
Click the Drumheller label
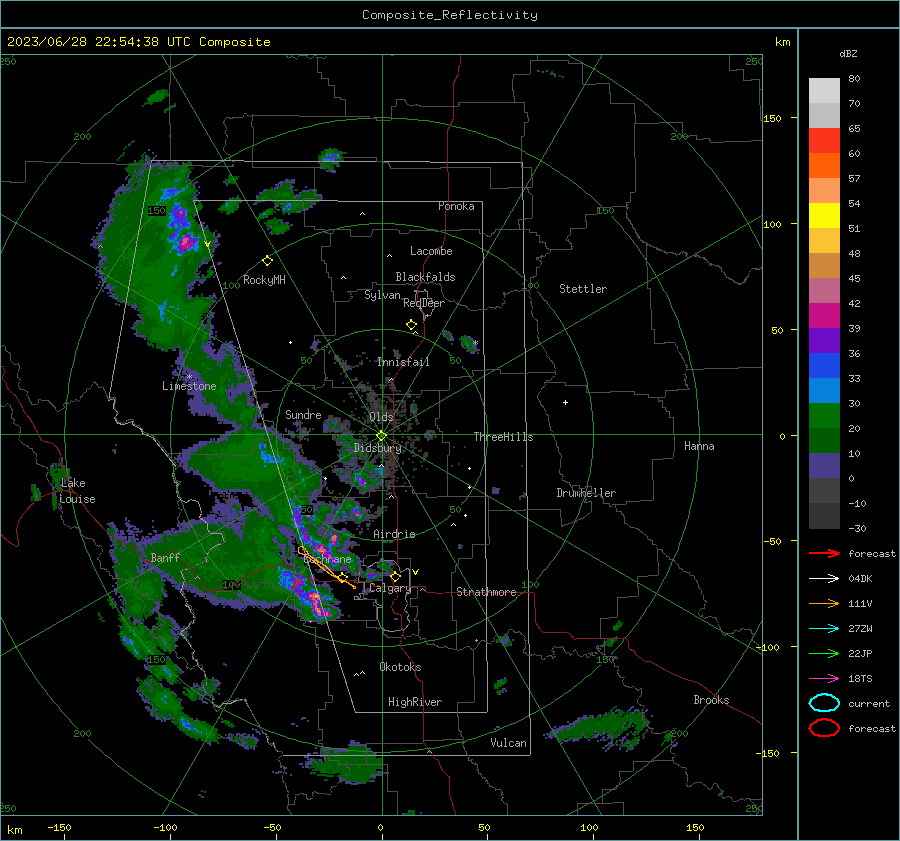586,493
